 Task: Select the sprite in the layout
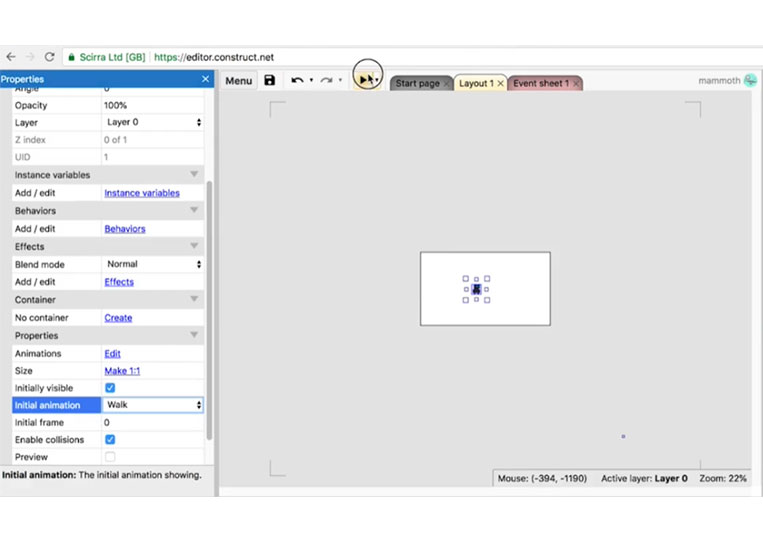pos(476,289)
